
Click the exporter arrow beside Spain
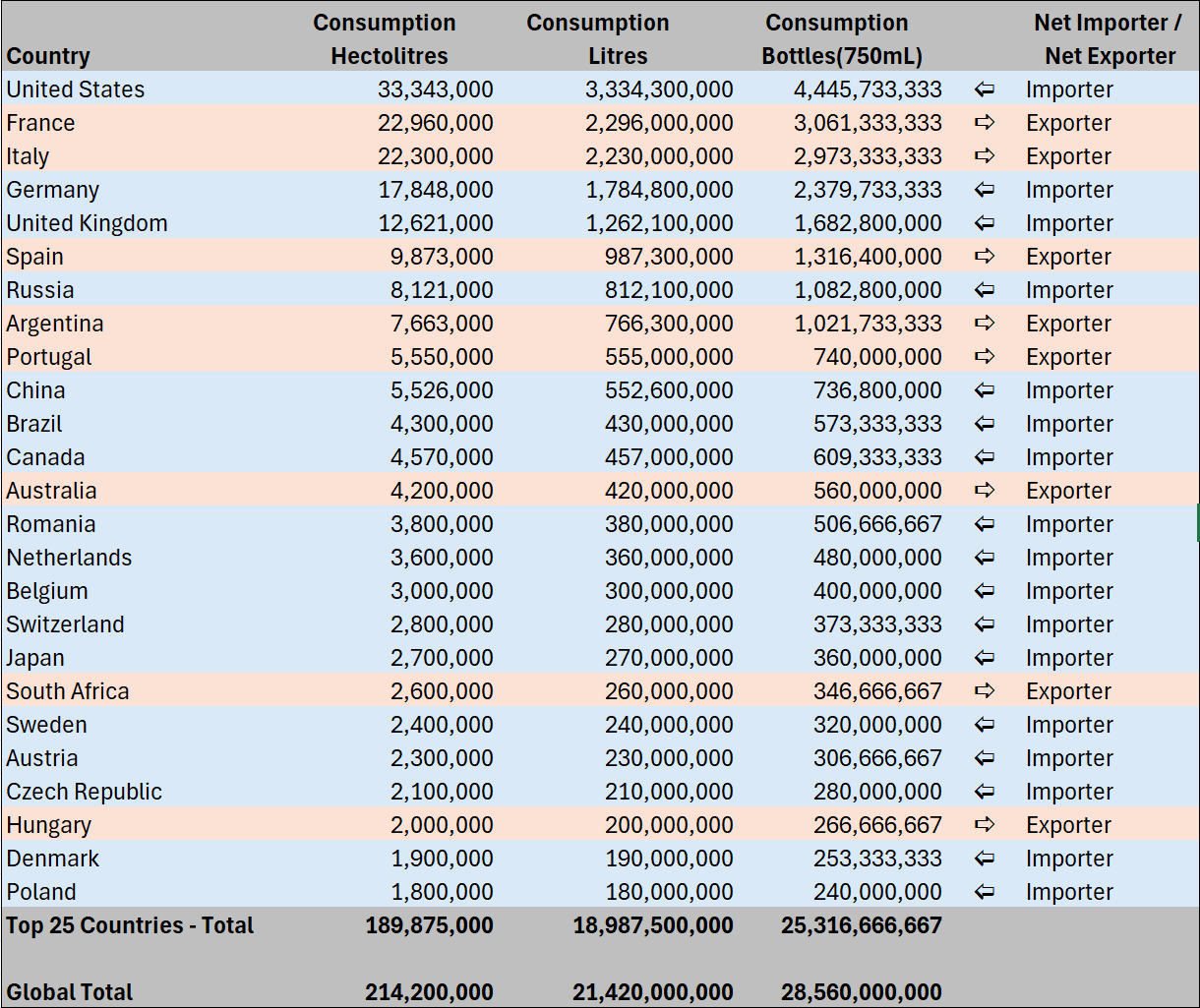tap(984, 257)
